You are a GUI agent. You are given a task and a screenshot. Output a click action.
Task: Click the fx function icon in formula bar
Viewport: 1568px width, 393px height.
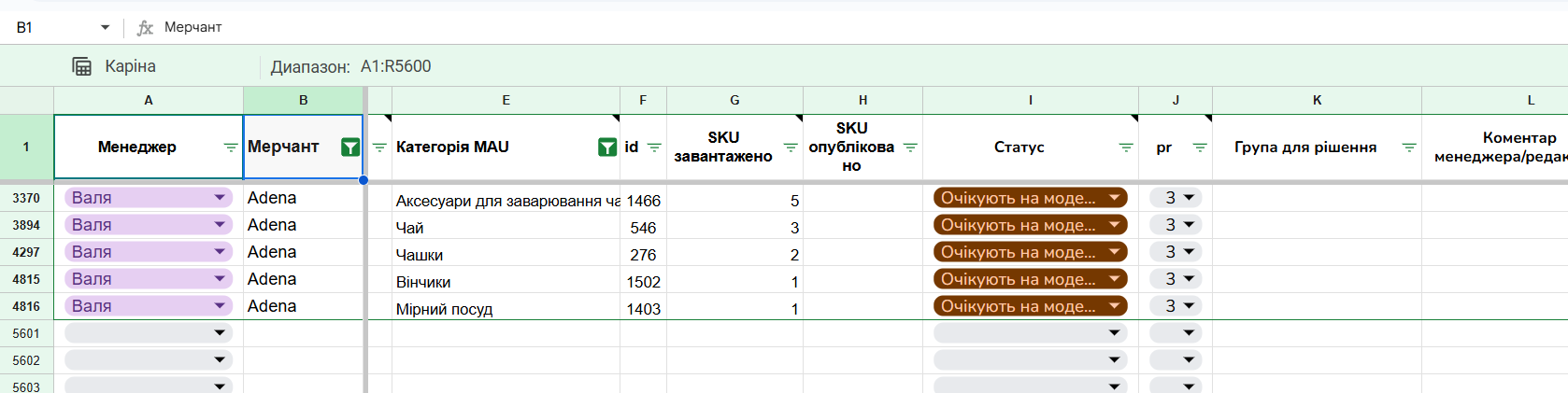tap(145, 28)
